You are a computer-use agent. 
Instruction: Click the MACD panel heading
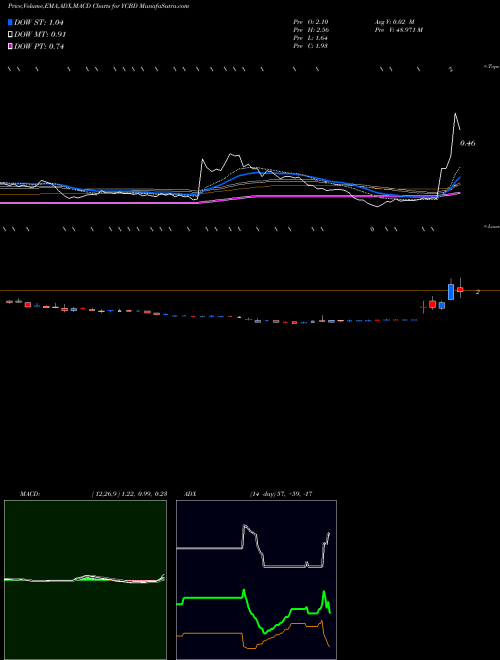coord(30,494)
